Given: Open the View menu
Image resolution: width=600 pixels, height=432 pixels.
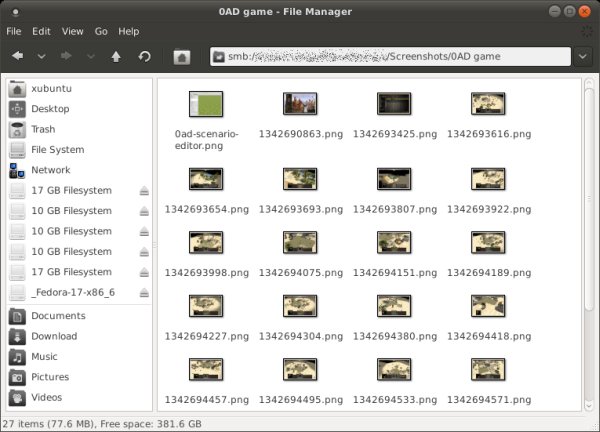Looking at the screenshot, I should click(72, 31).
